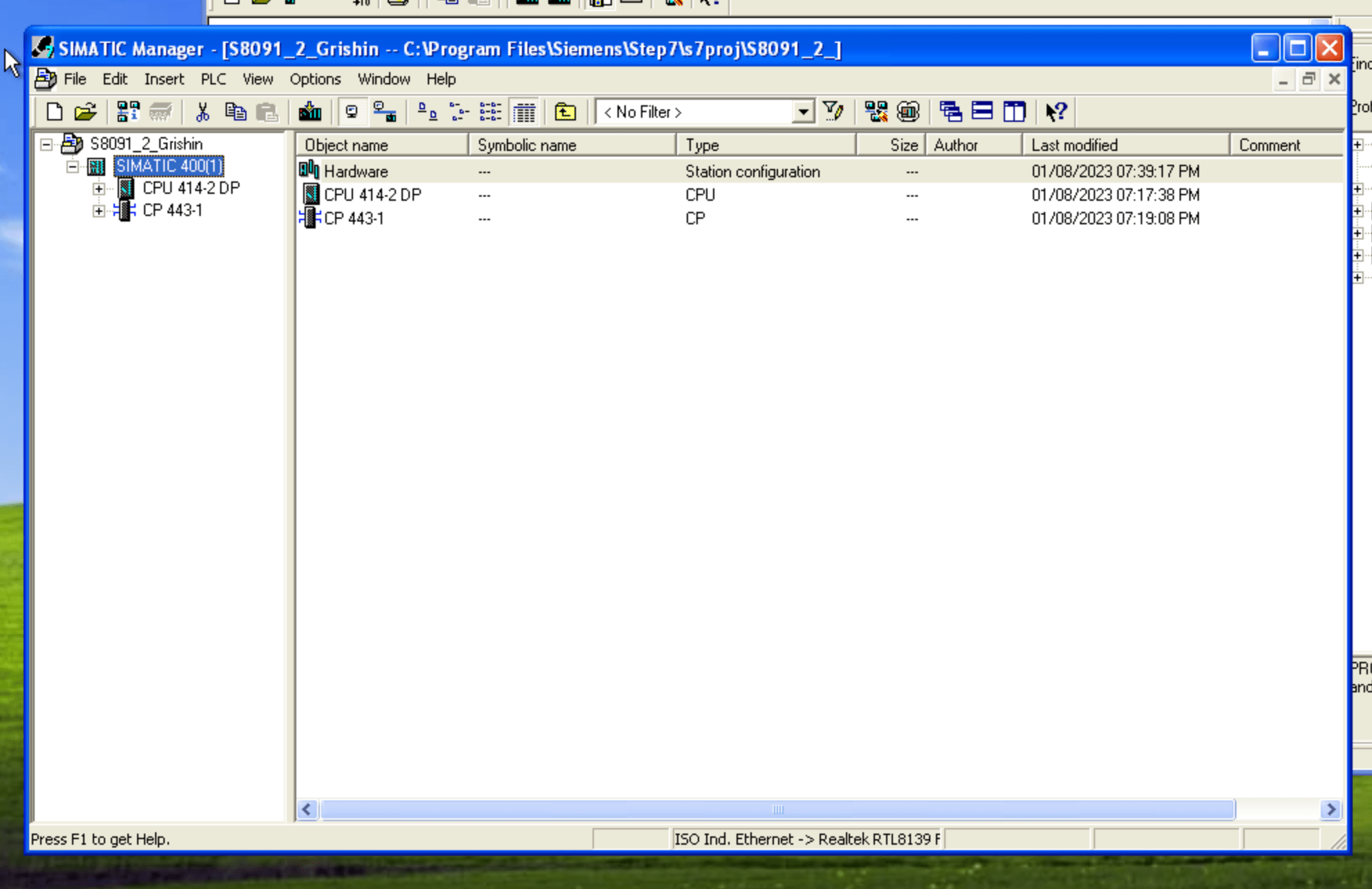
Task: Select CPU 414-2 DP object in list
Action: click(x=372, y=195)
